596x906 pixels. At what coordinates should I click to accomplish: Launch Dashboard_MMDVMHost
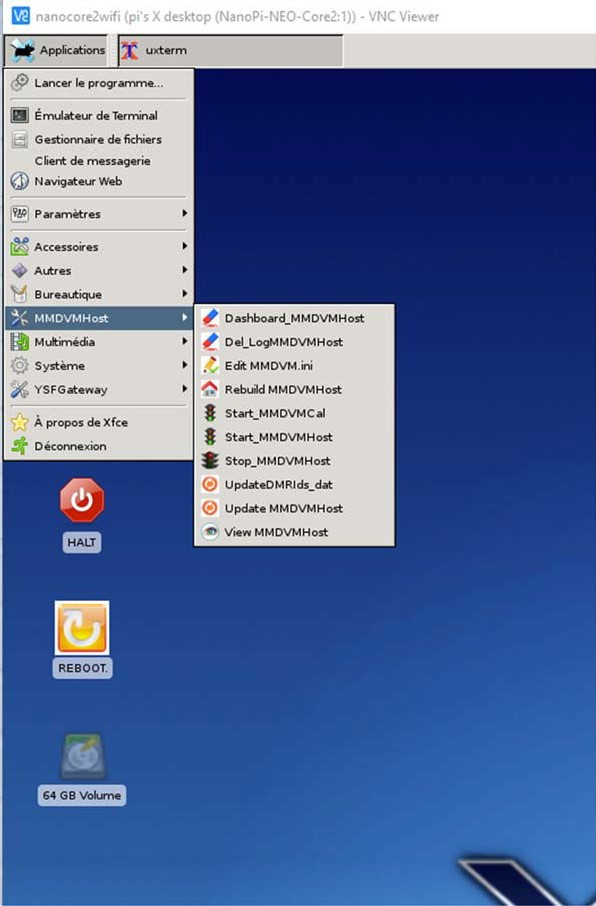click(294, 318)
